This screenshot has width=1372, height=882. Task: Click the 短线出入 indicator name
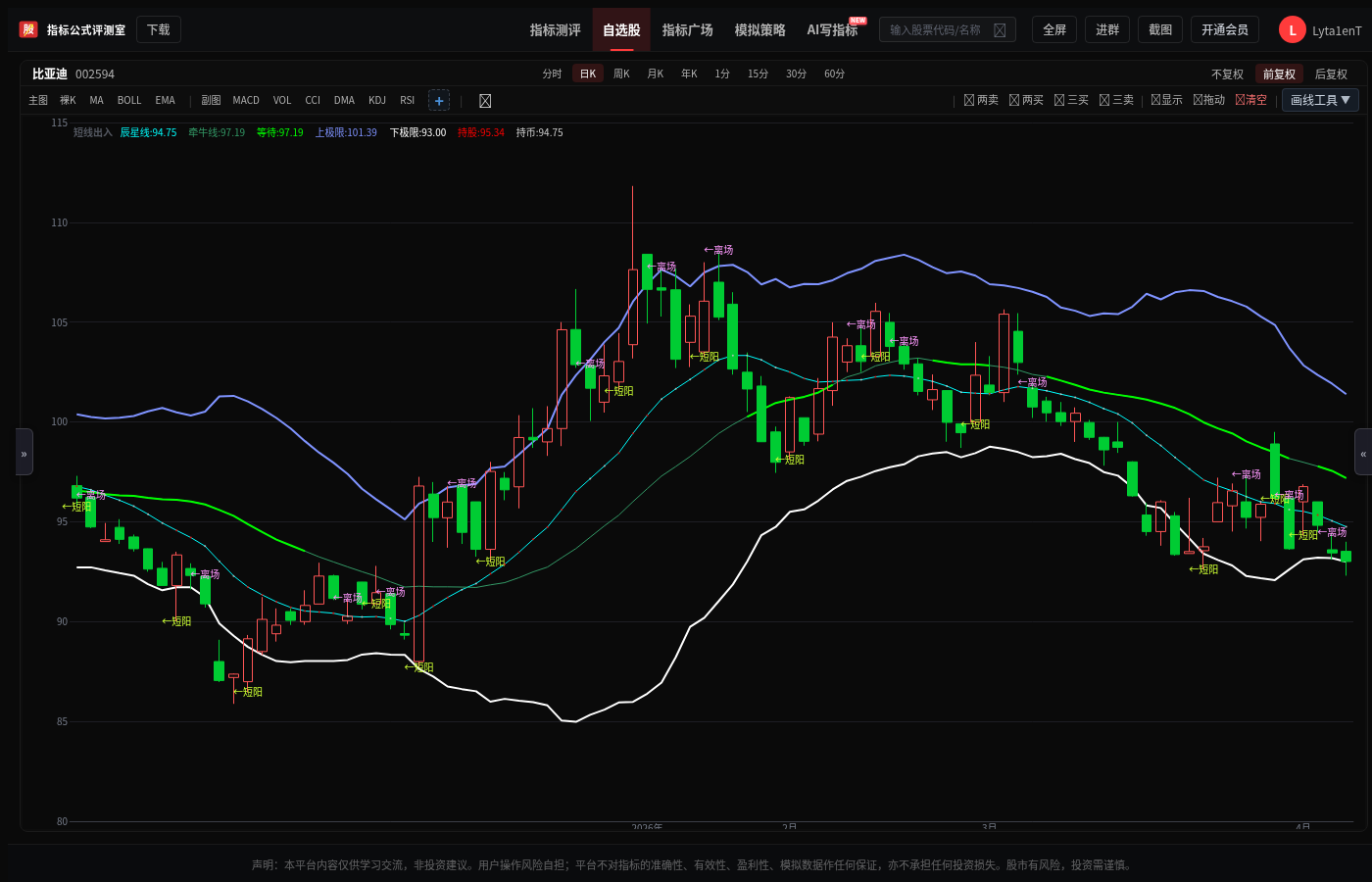(x=93, y=132)
